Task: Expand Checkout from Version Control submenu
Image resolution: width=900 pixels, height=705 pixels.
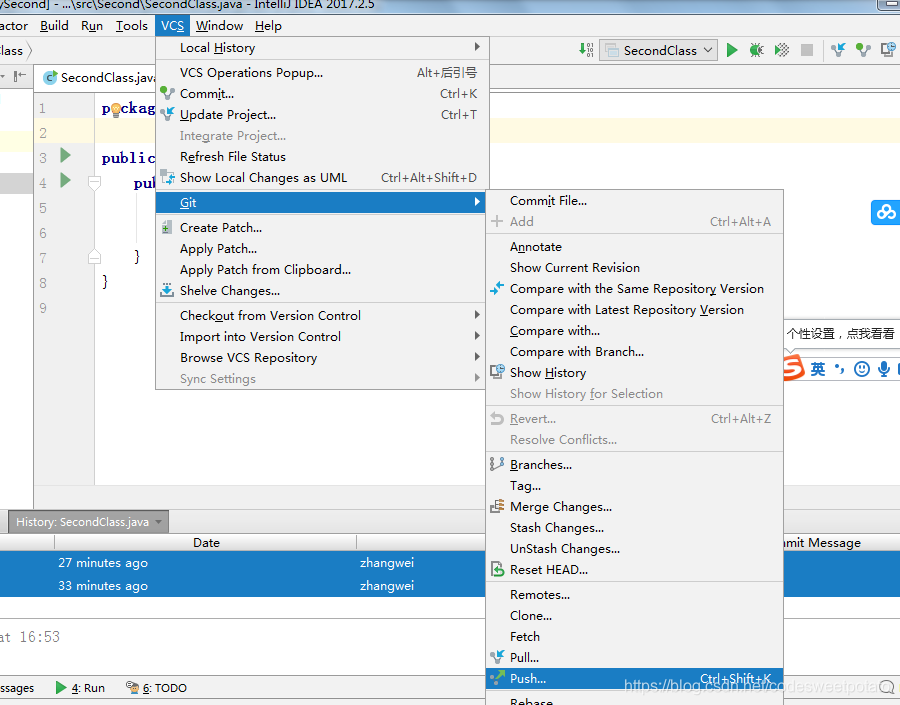Action: 320,316
